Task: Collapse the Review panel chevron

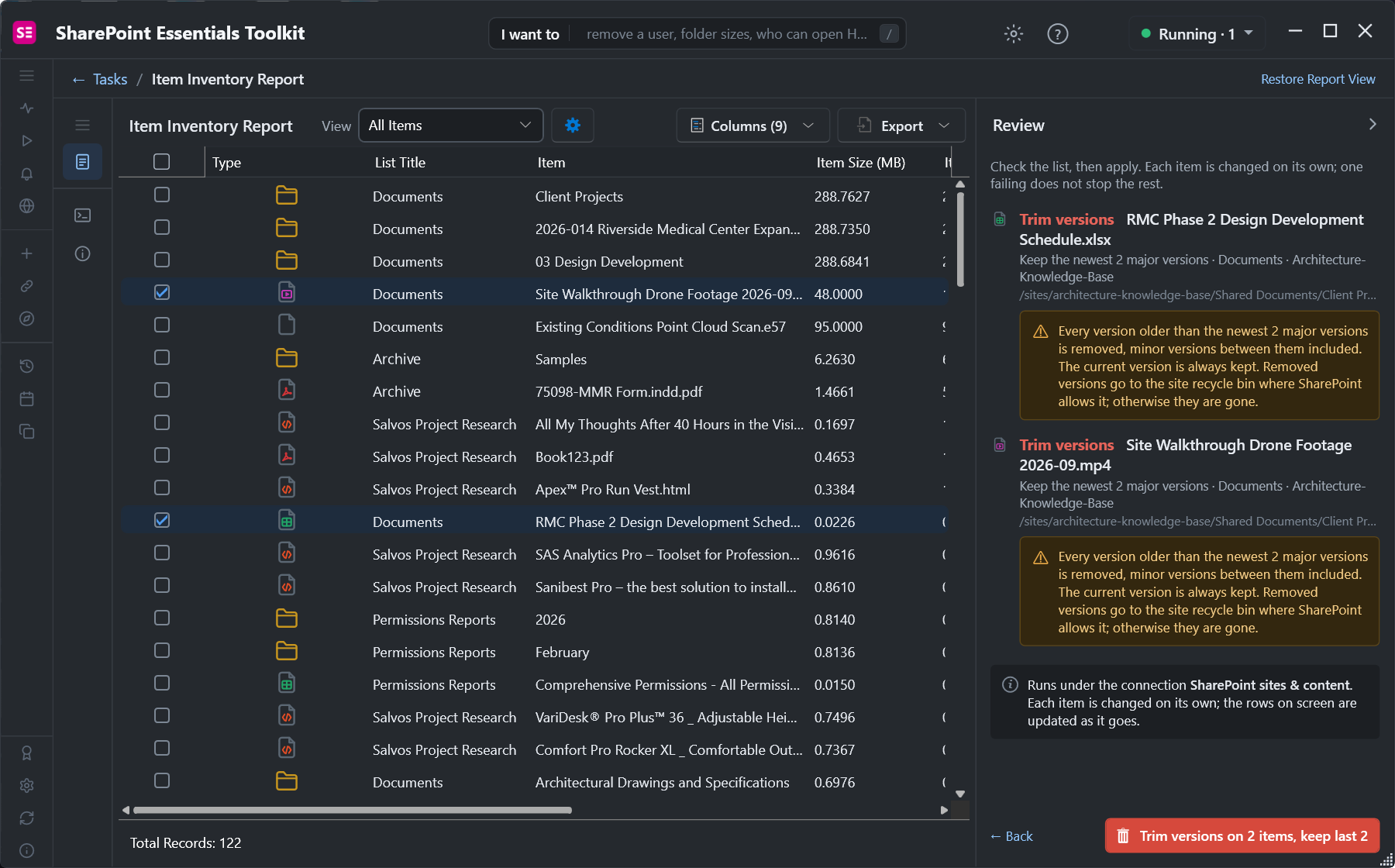Action: tap(1373, 124)
